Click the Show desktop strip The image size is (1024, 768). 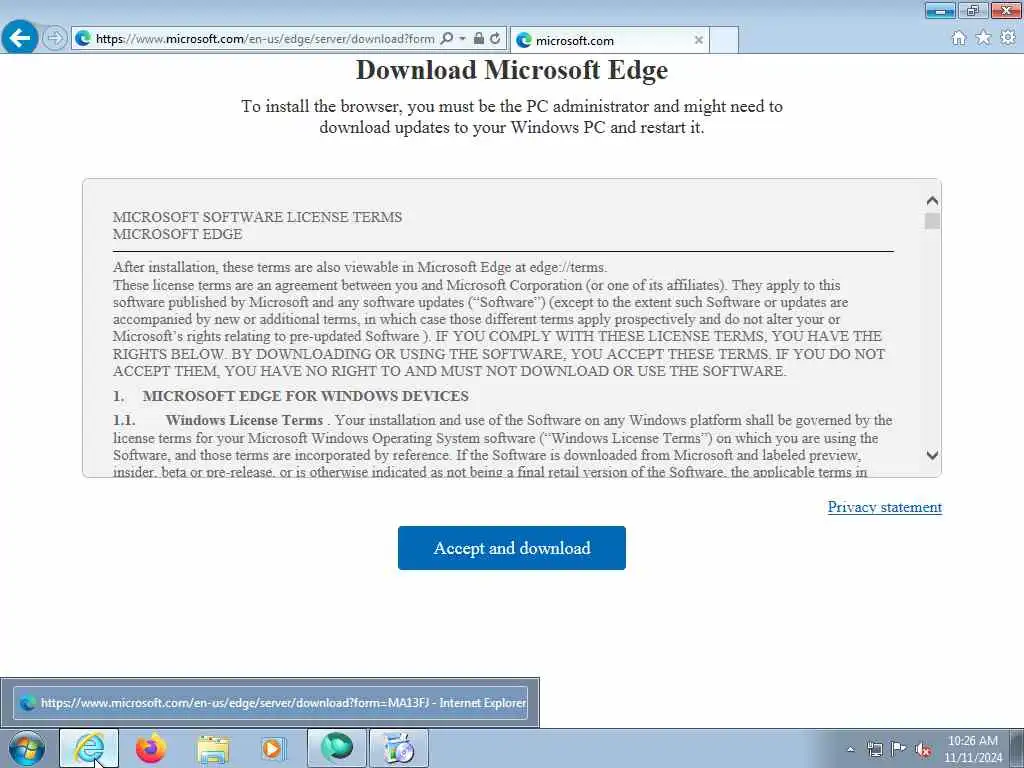[x=1017, y=748]
